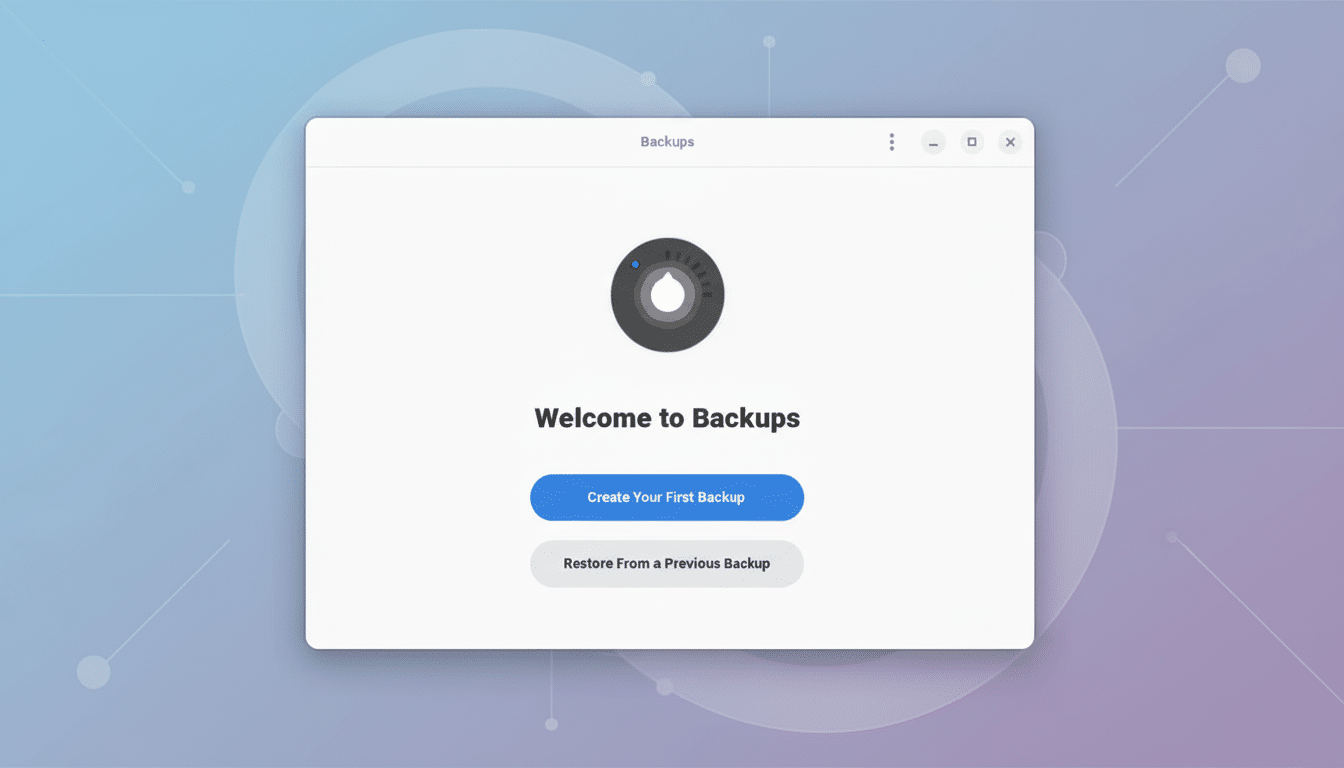Click the Welcome to Backups heading

[667, 418]
